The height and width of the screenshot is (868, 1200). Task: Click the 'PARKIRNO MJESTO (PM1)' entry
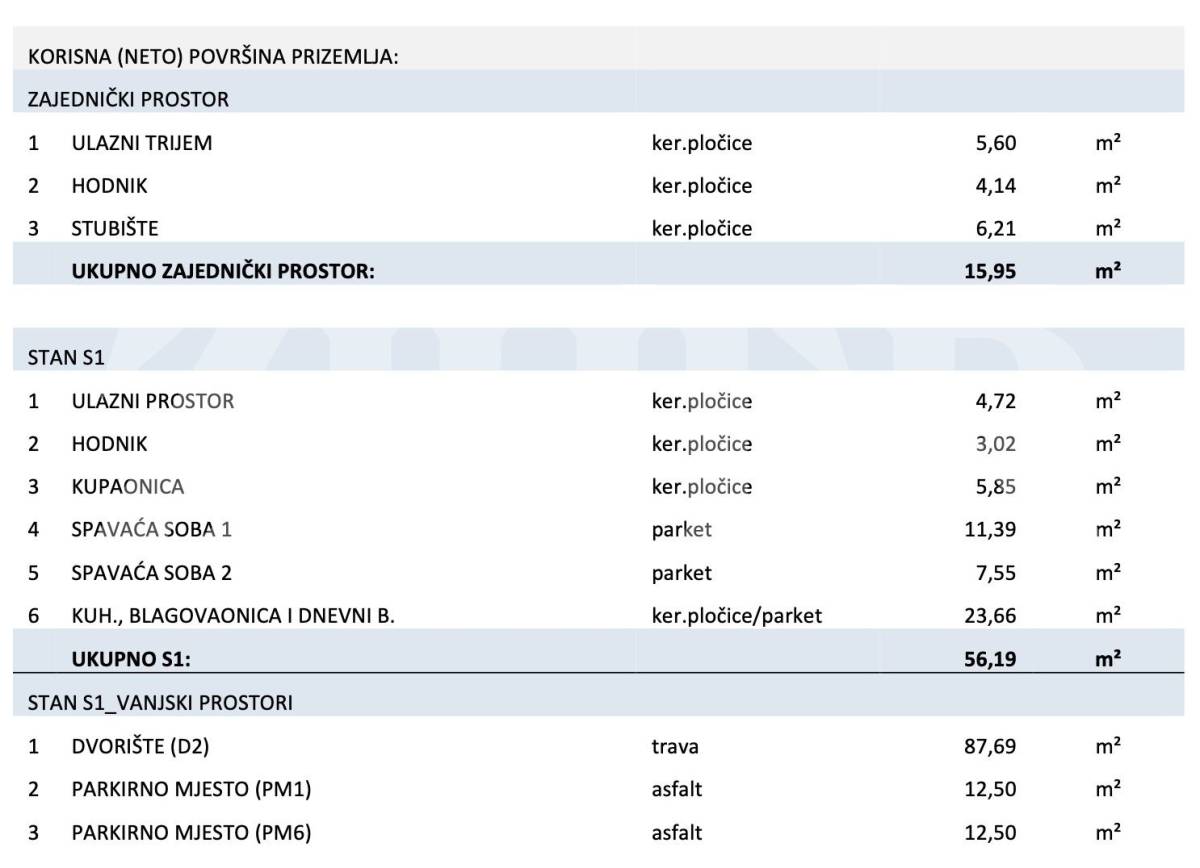(x=191, y=789)
